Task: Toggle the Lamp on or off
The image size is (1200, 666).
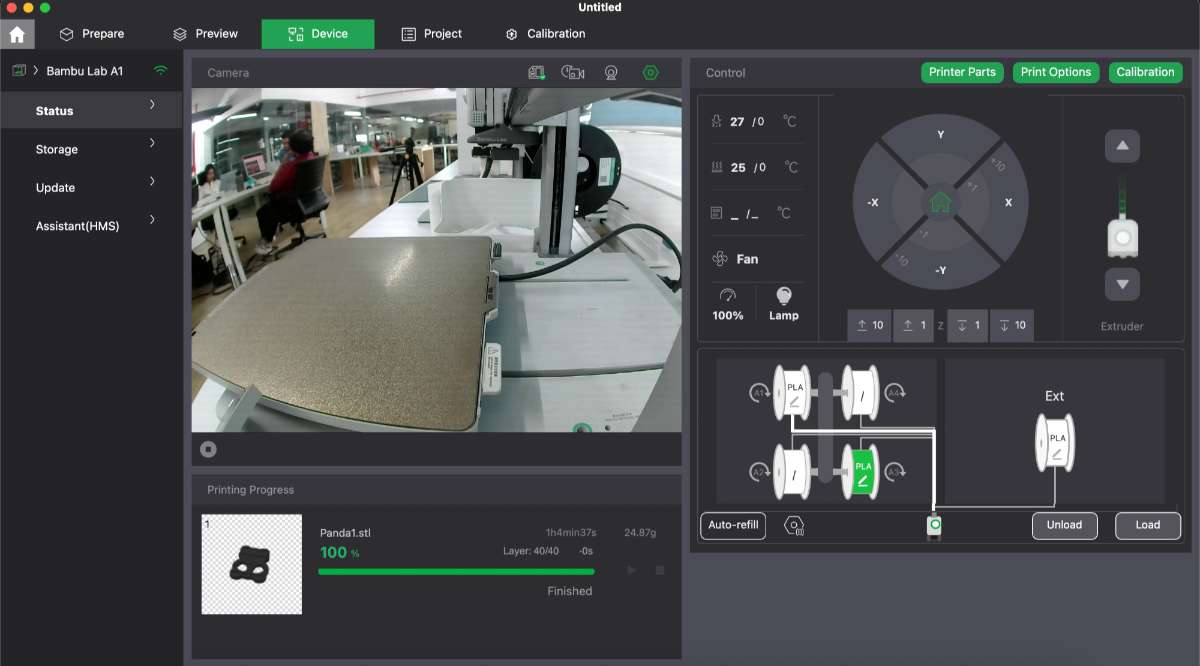Action: [783, 303]
